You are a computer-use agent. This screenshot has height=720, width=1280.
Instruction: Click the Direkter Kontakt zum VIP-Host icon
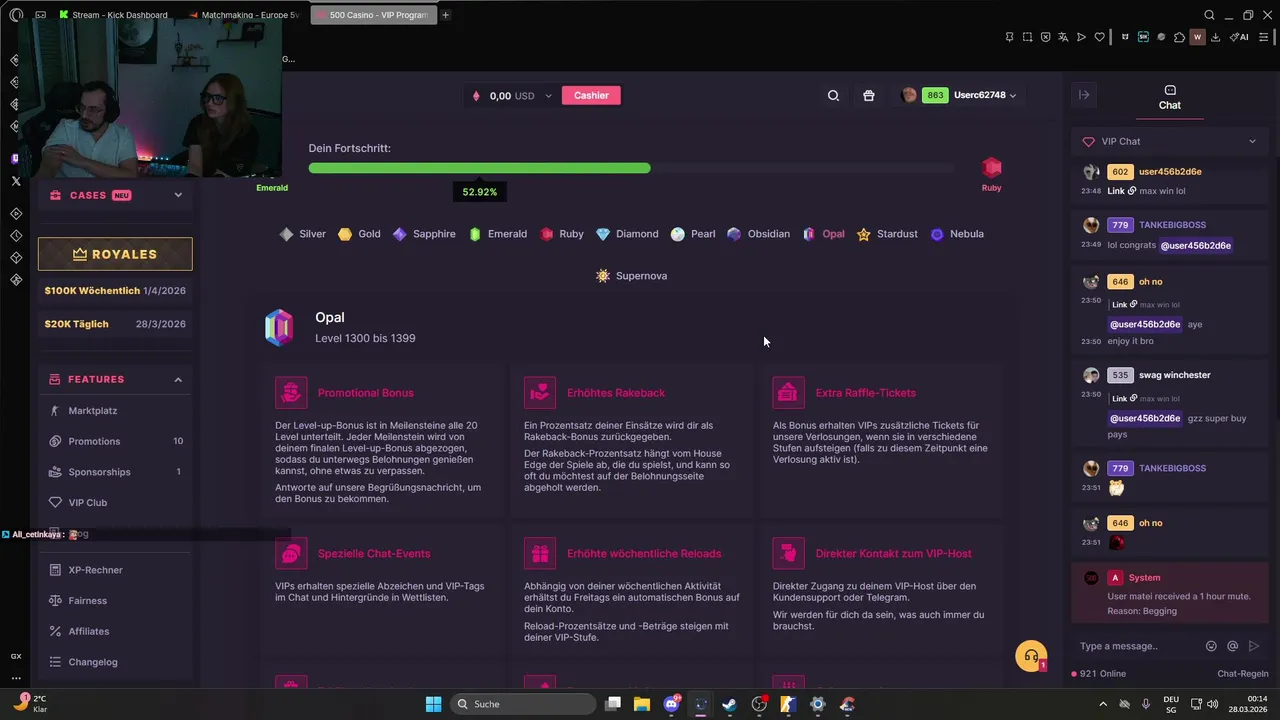[789, 553]
